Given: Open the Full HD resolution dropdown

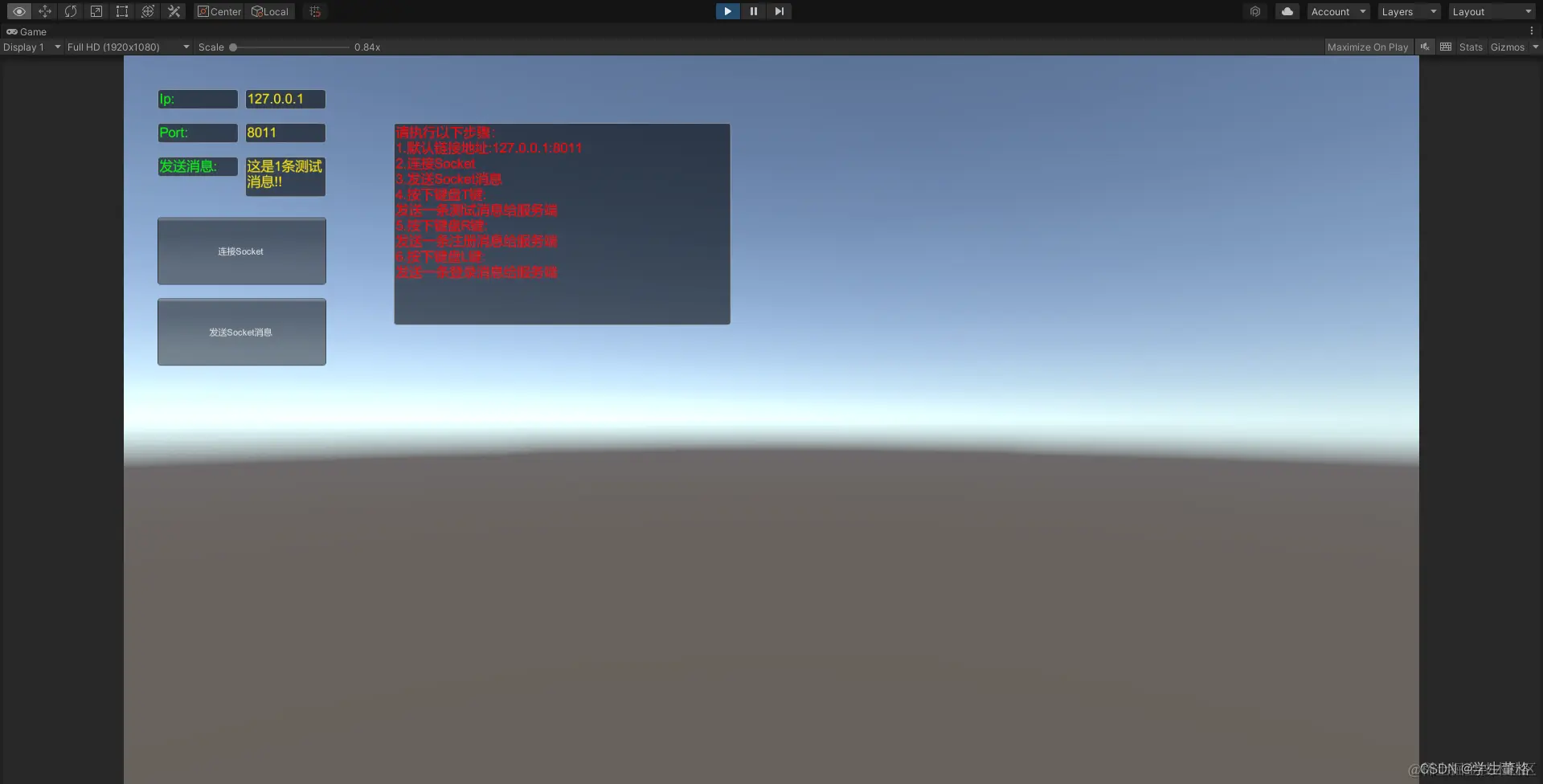Looking at the screenshot, I should [129, 47].
